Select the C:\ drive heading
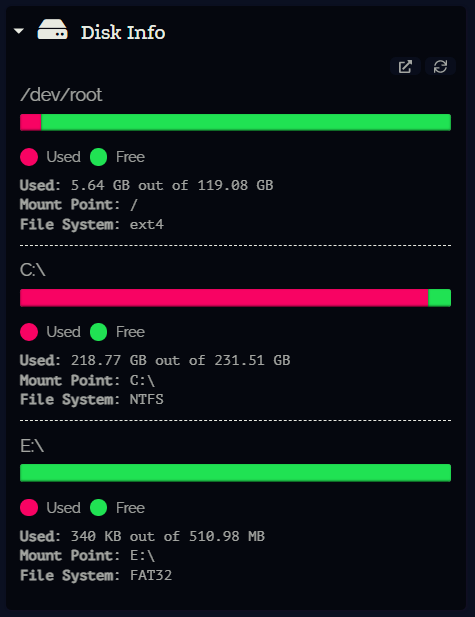This screenshot has width=475, height=617. point(33,270)
